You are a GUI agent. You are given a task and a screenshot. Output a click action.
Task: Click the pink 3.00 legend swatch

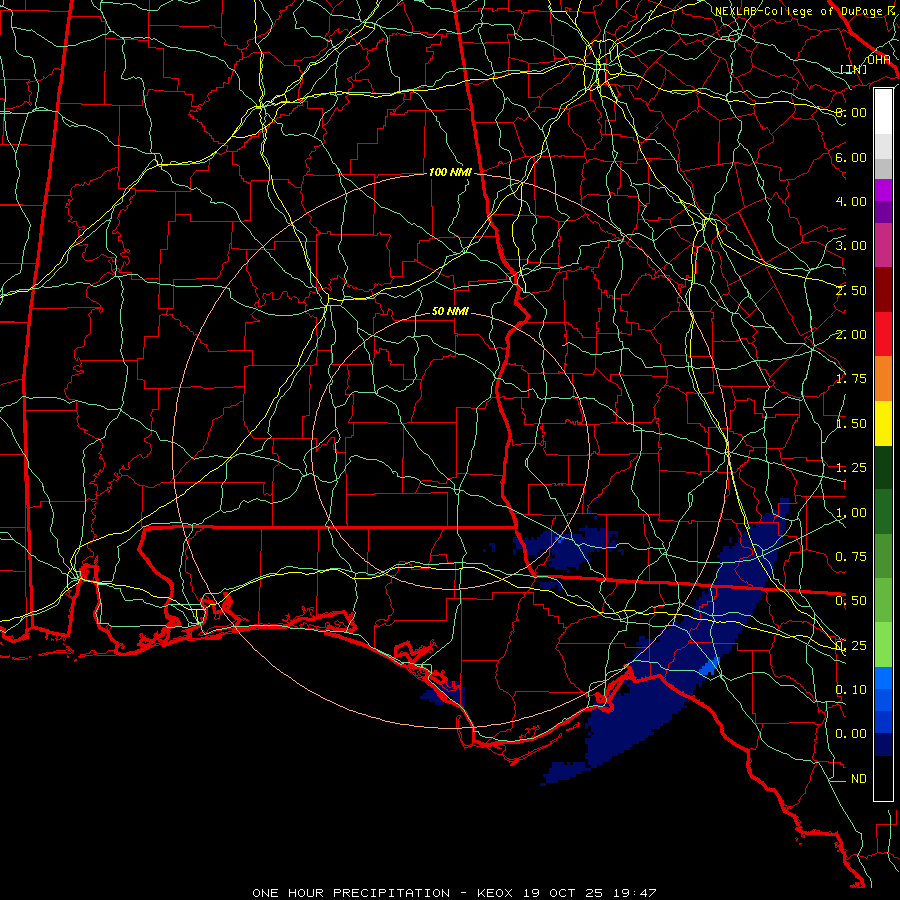(883, 245)
